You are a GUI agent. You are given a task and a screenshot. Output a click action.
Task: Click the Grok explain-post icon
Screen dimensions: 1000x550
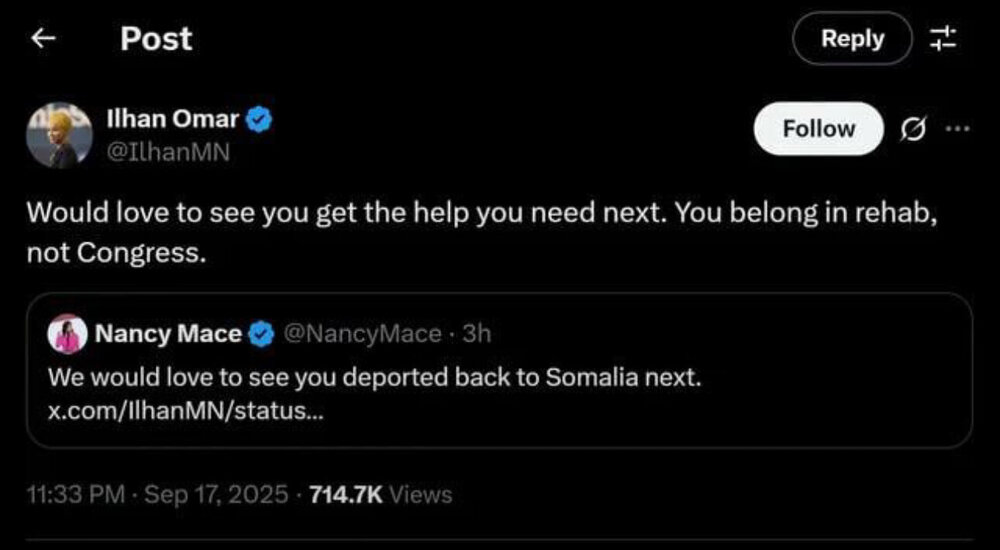(x=912, y=129)
